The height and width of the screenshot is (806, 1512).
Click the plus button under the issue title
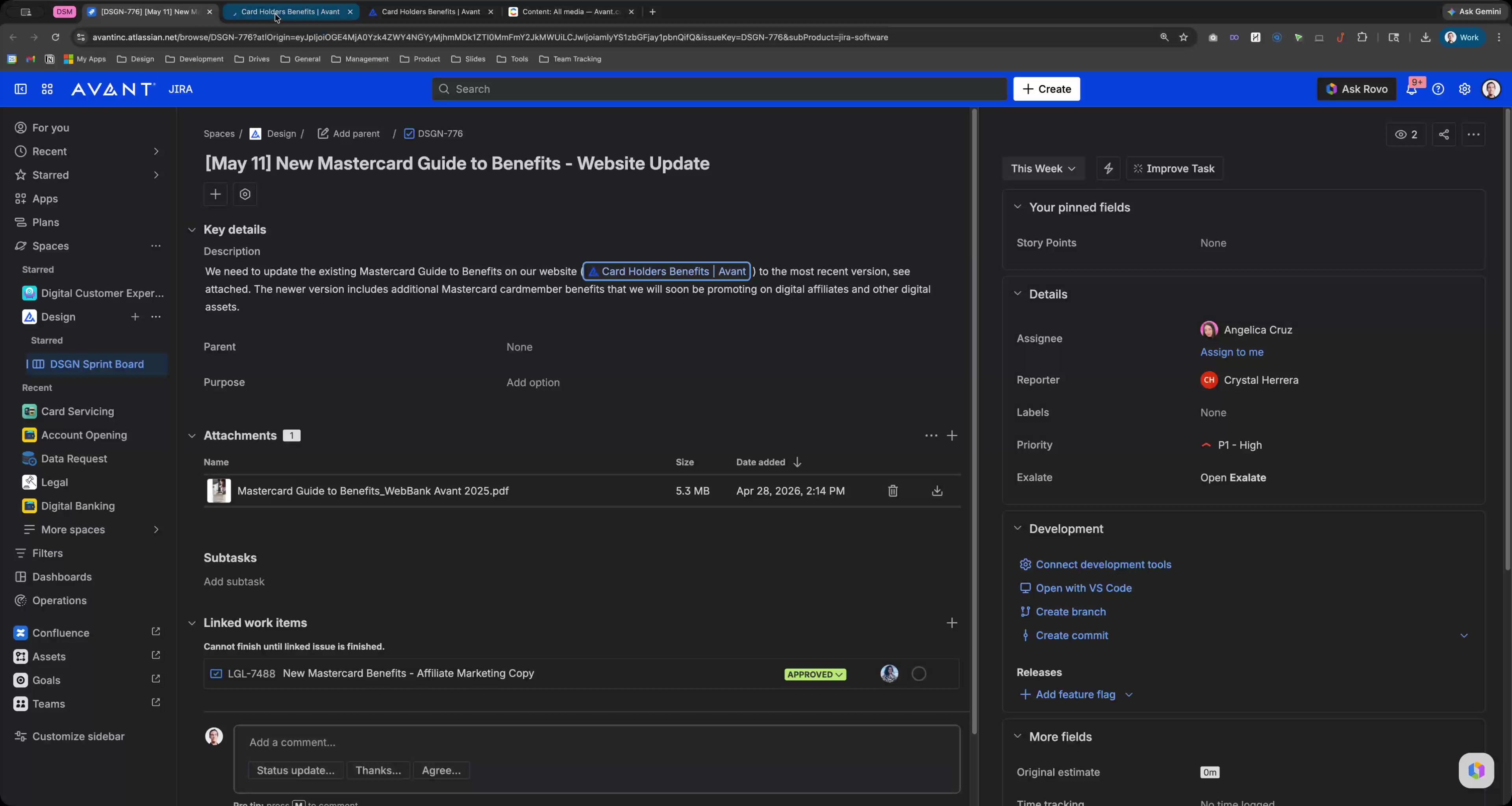point(215,194)
